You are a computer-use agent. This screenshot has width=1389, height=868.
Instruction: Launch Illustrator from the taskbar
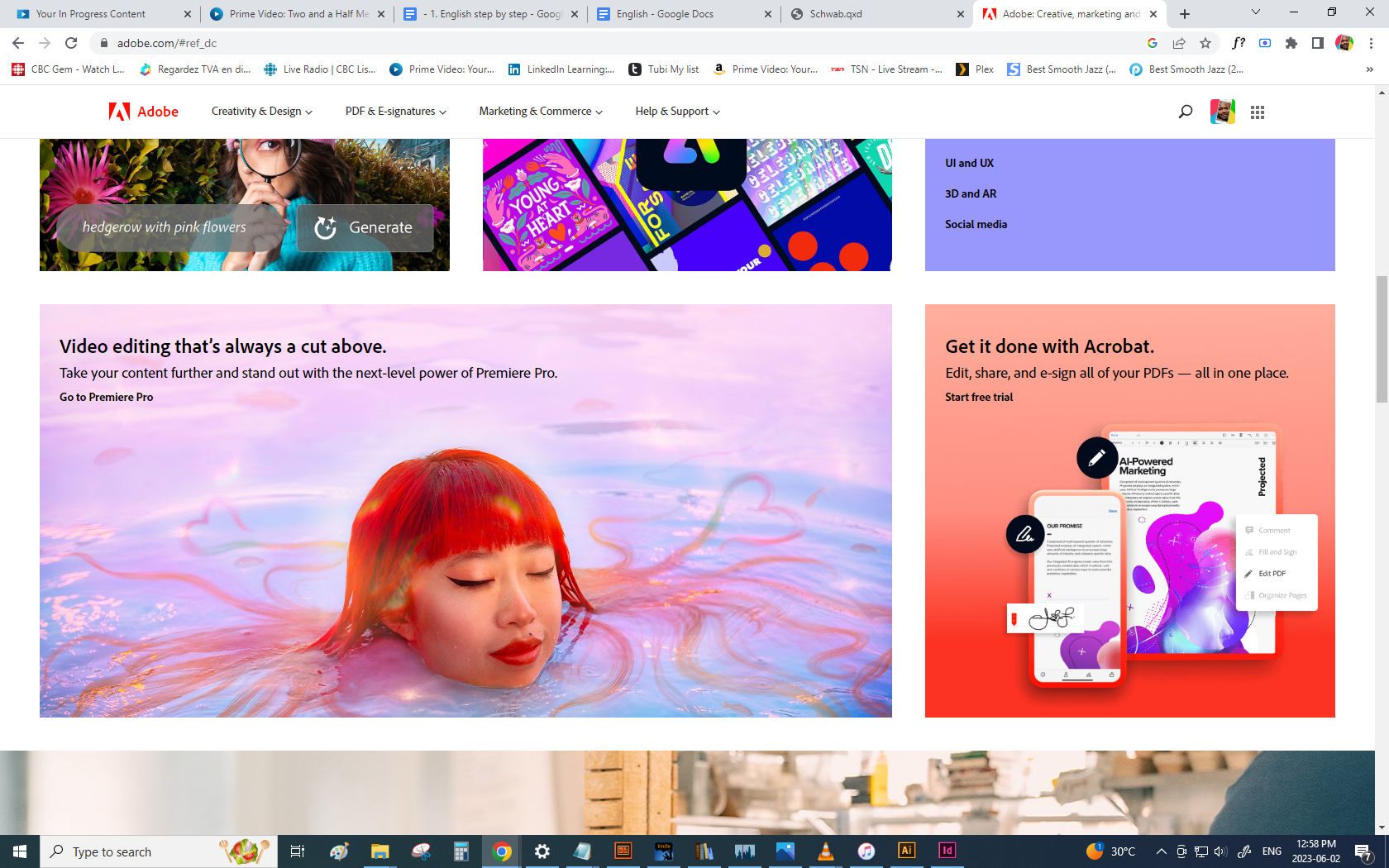(906, 851)
